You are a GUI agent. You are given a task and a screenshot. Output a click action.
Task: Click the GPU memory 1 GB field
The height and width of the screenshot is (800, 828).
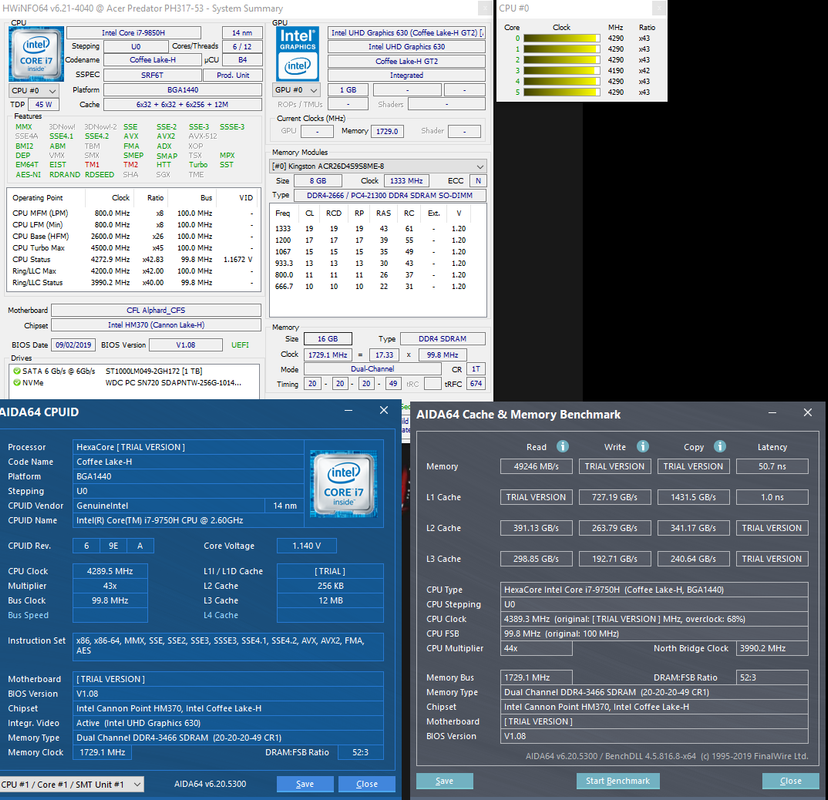pyautogui.click(x=348, y=90)
